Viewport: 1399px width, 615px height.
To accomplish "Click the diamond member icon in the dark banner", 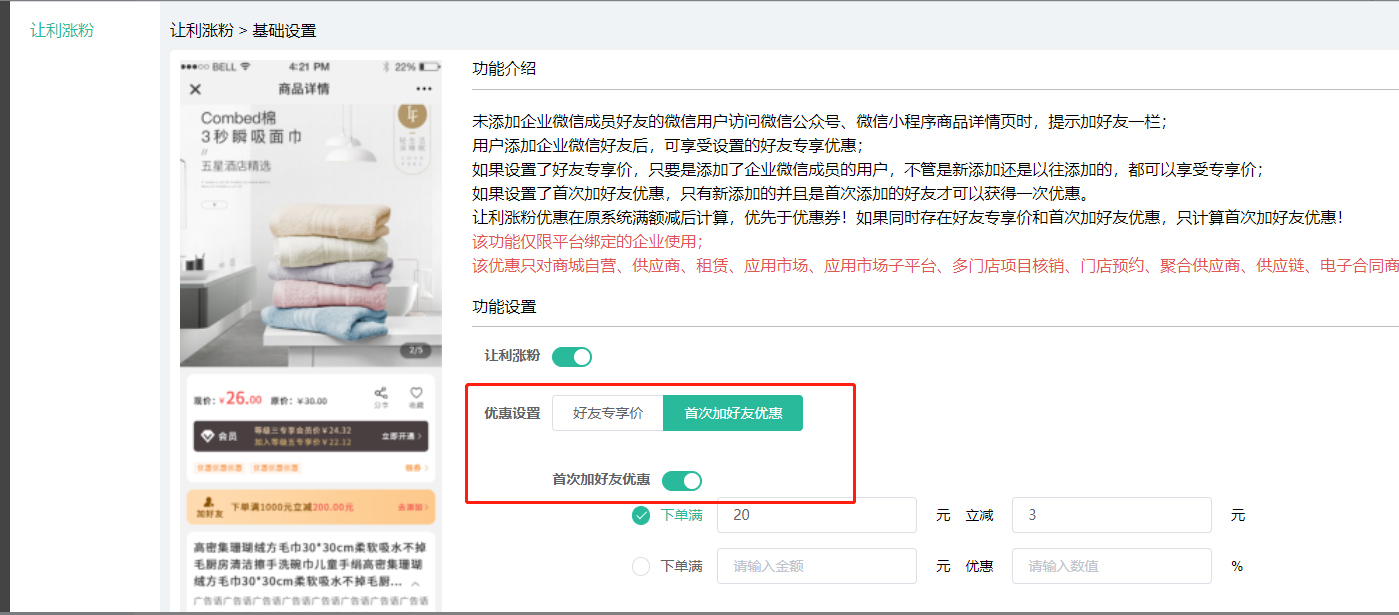I will coord(207,437).
